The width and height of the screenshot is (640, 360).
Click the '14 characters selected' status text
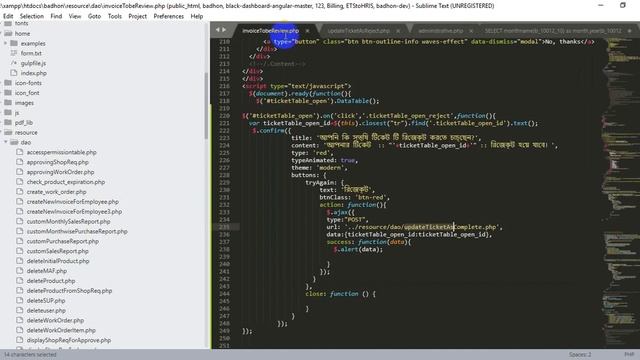tap(30, 355)
